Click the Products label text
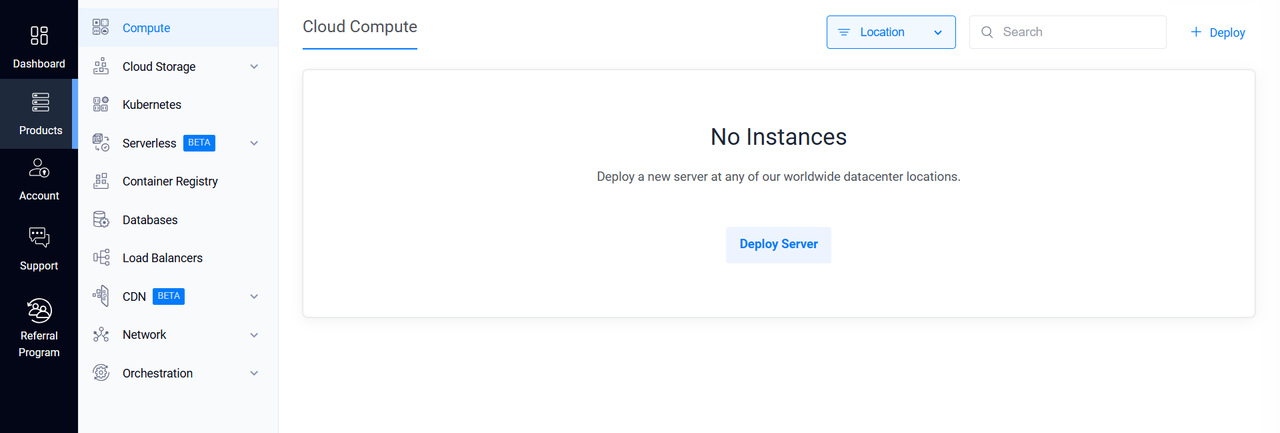Viewport: 1280px width, 433px height. [x=40, y=131]
